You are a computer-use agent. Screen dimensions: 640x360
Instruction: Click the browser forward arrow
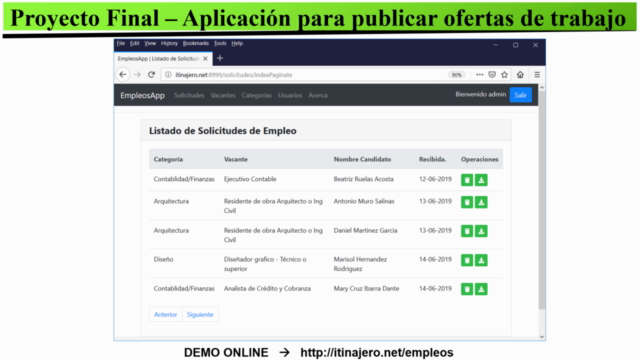point(137,75)
